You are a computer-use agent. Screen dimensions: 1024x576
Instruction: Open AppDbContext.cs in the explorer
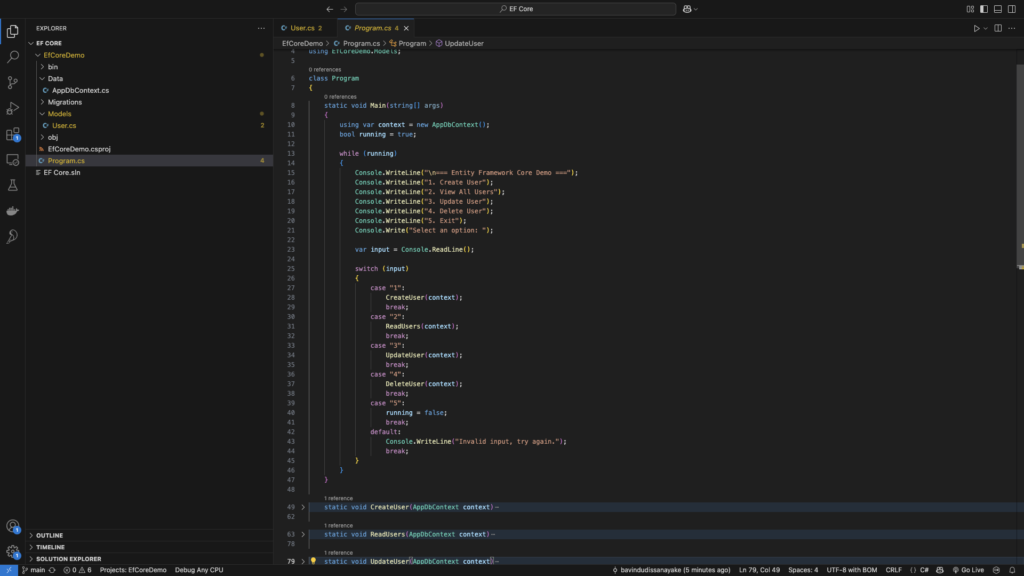point(80,90)
